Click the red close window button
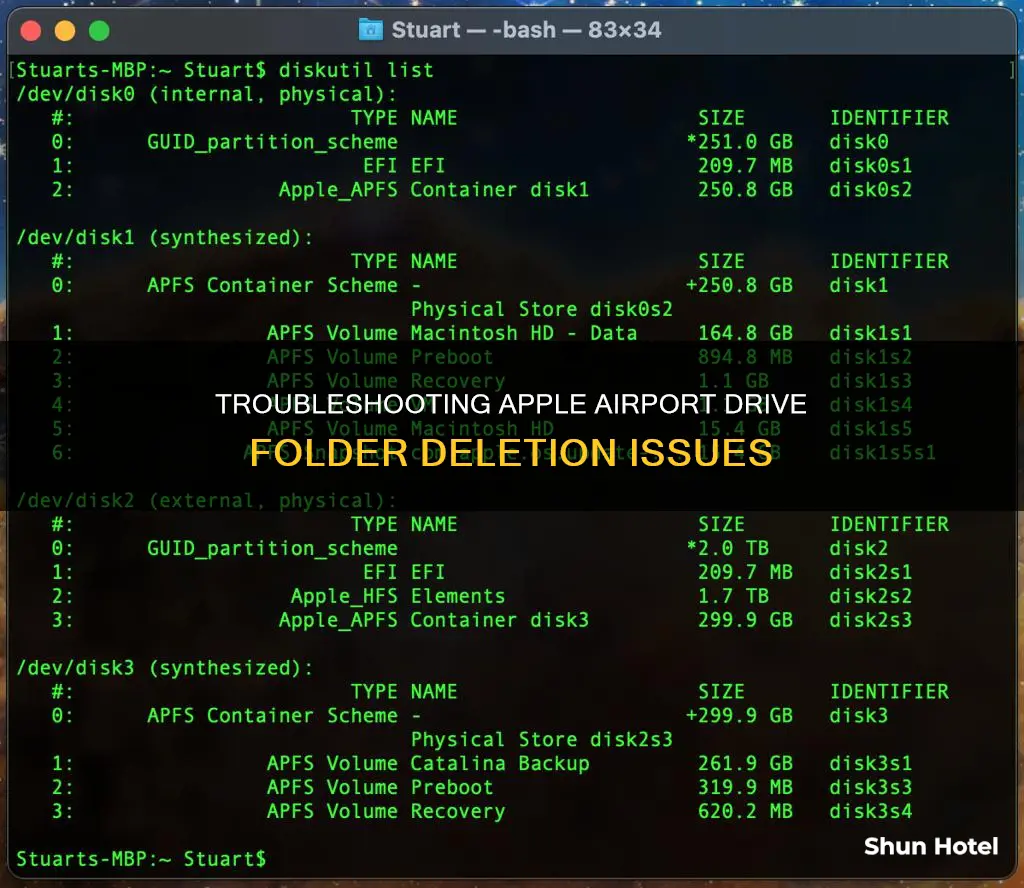 click(31, 31)
